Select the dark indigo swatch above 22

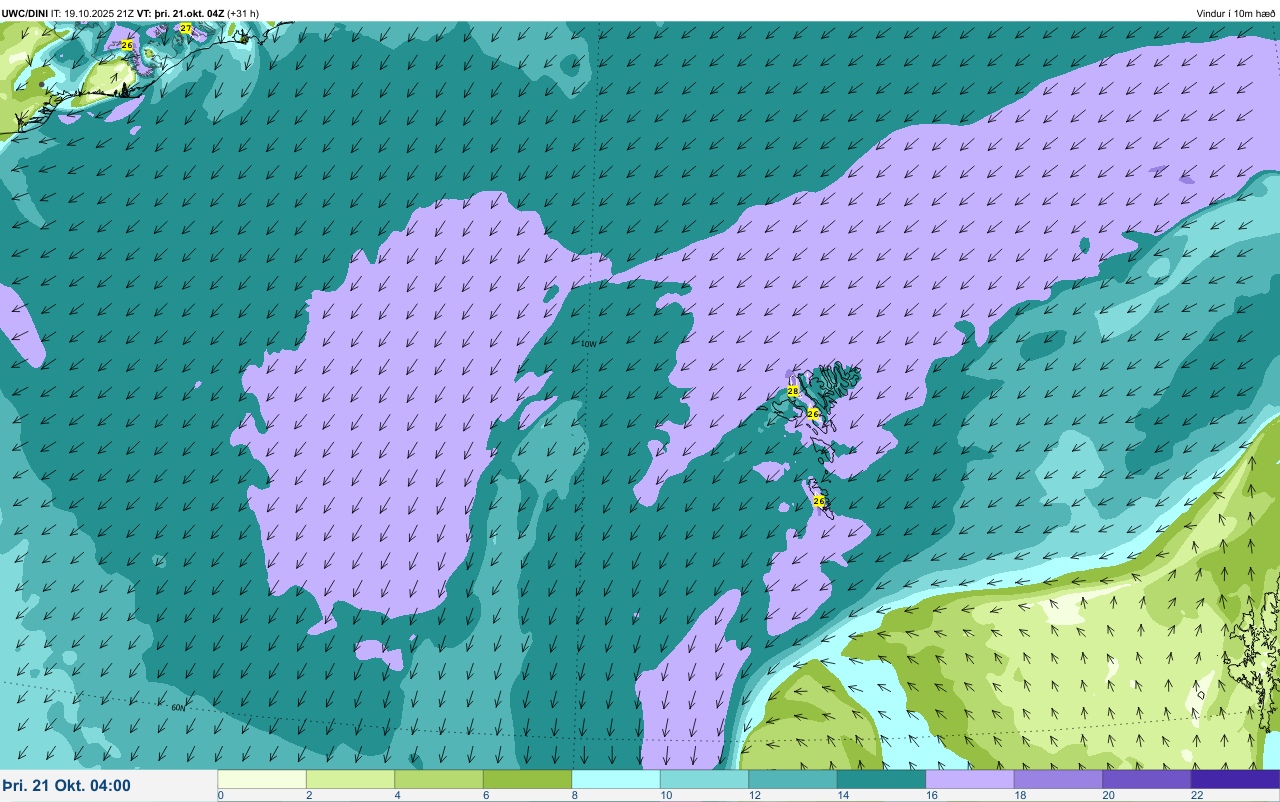pyautogui.click(x=1235, y=779)
